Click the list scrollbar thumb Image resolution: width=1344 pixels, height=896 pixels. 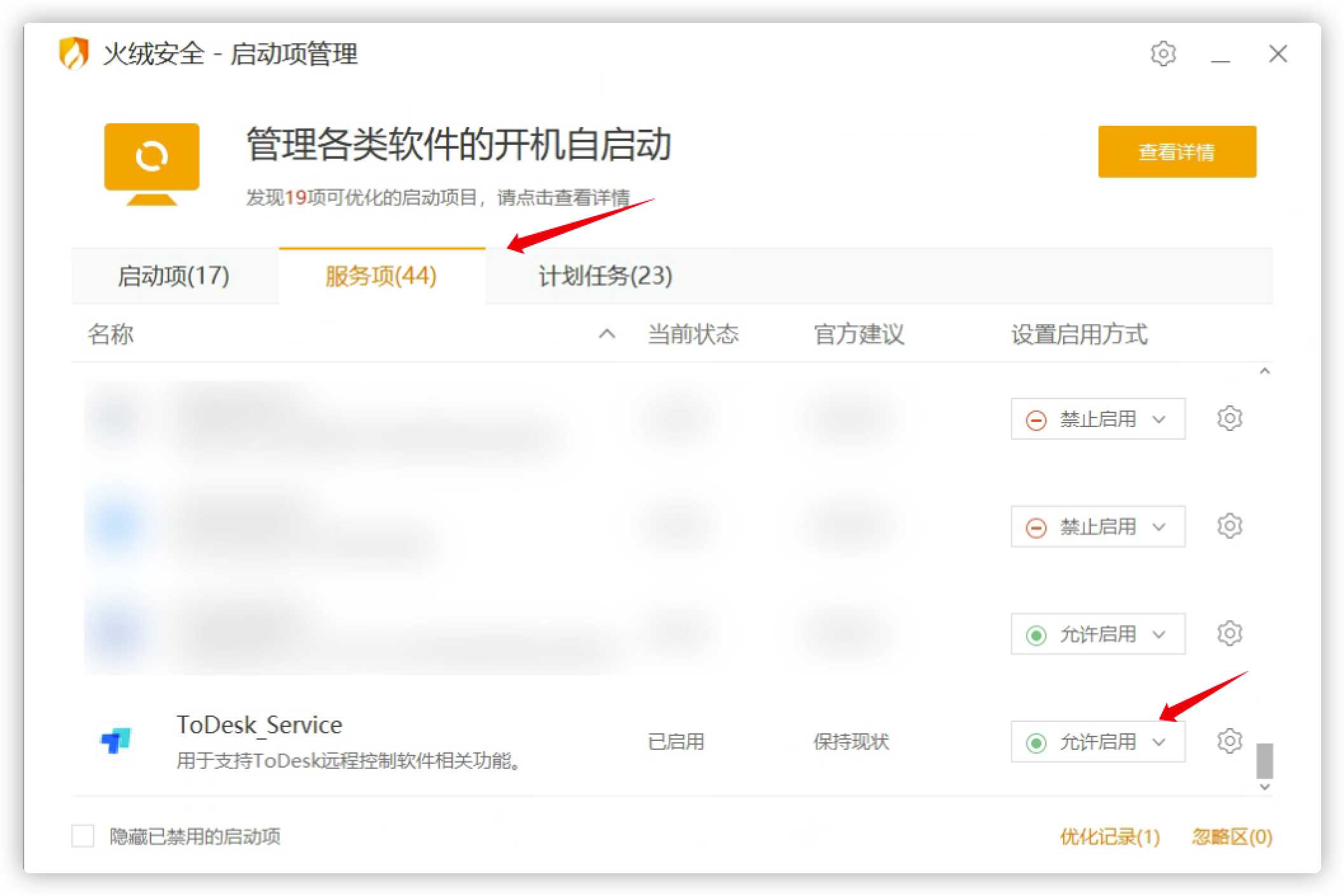(x=1264, y=761)
